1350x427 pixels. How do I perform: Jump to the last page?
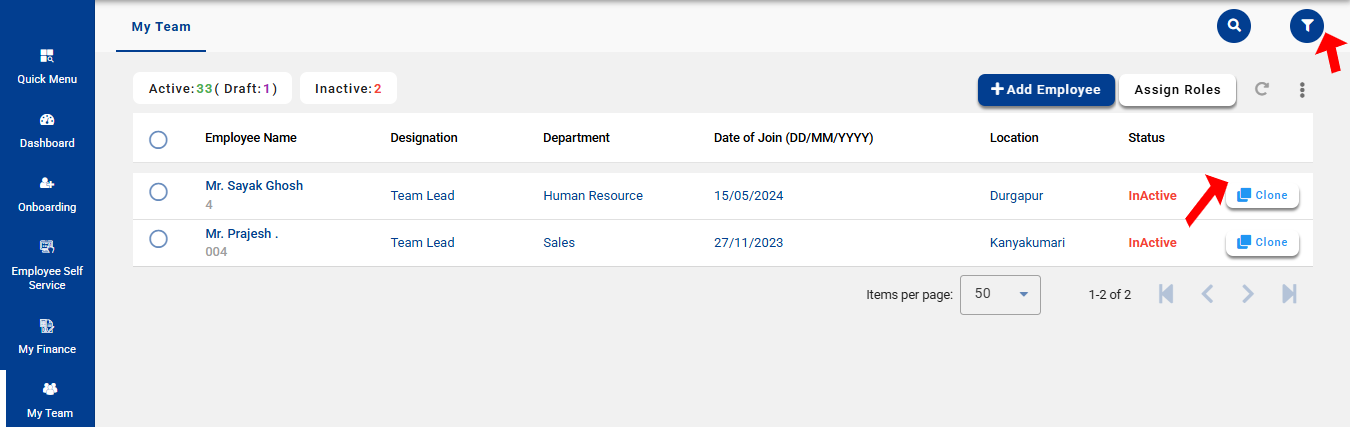click(x=1289, y=294)
